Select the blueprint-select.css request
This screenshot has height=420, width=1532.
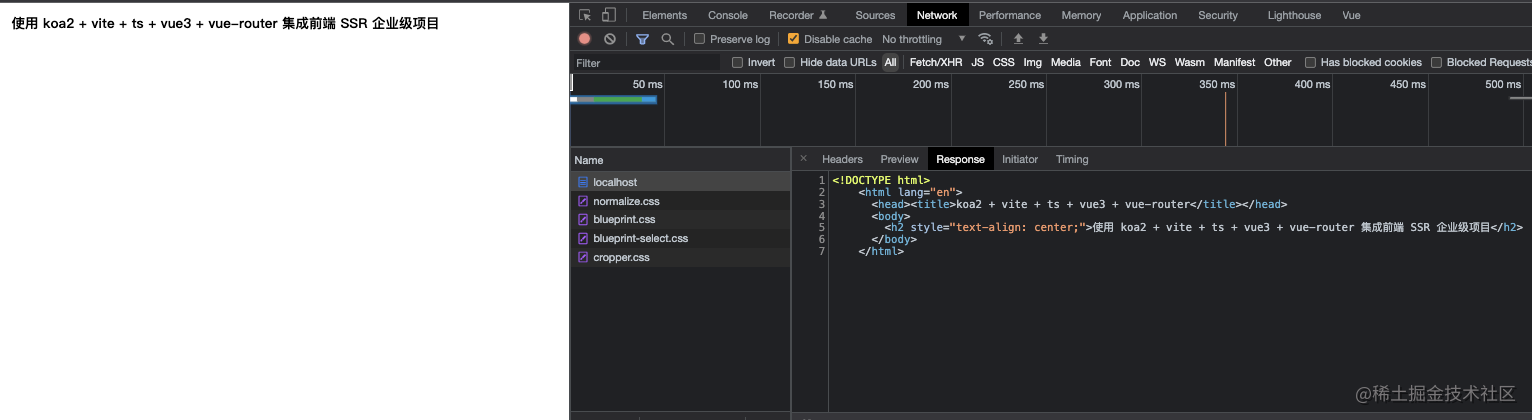[x=640, y=238]
